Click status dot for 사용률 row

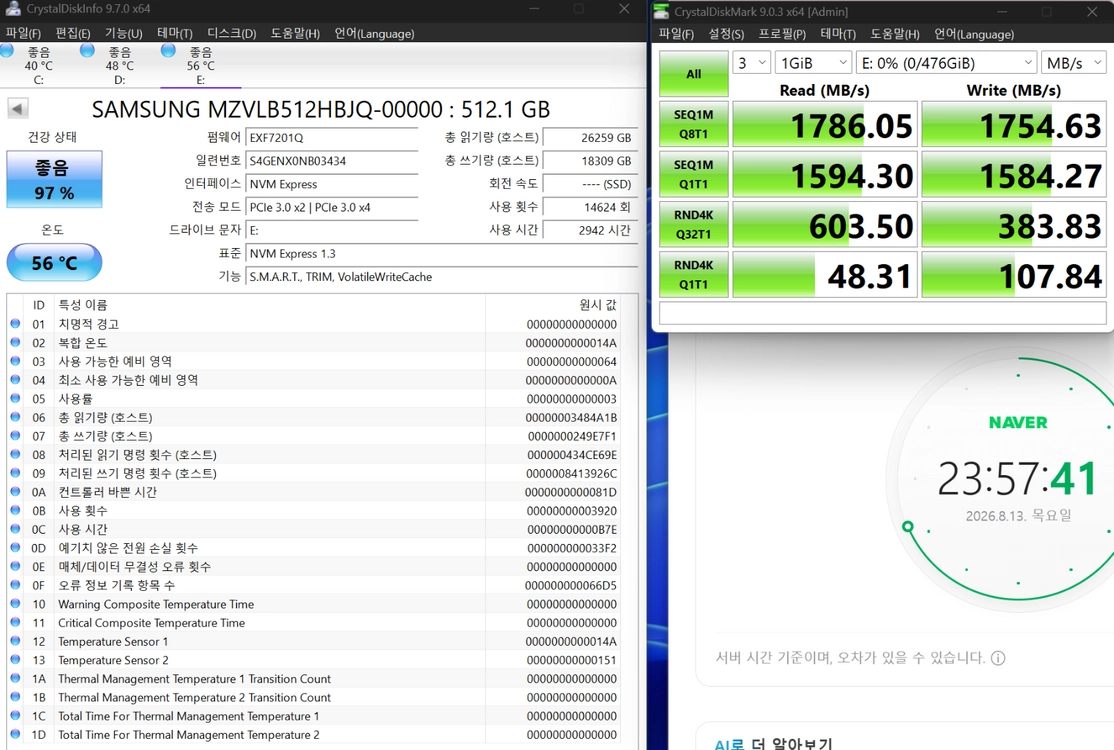pos(15,398)
